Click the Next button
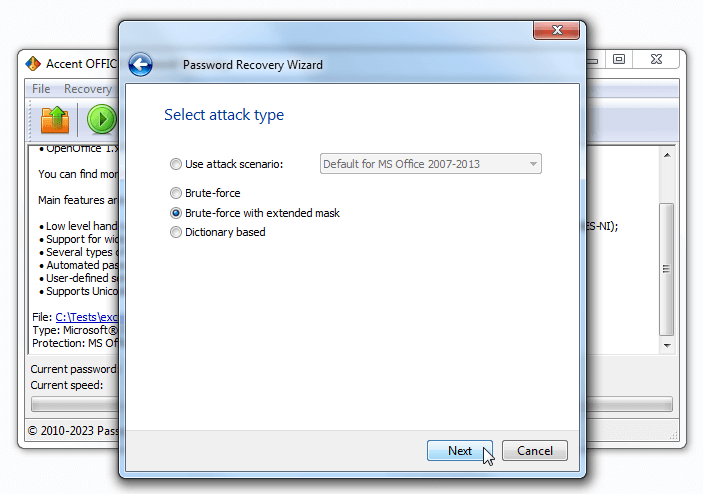The width and height of the screenshot is (703, 494). [x=460, y=451]
